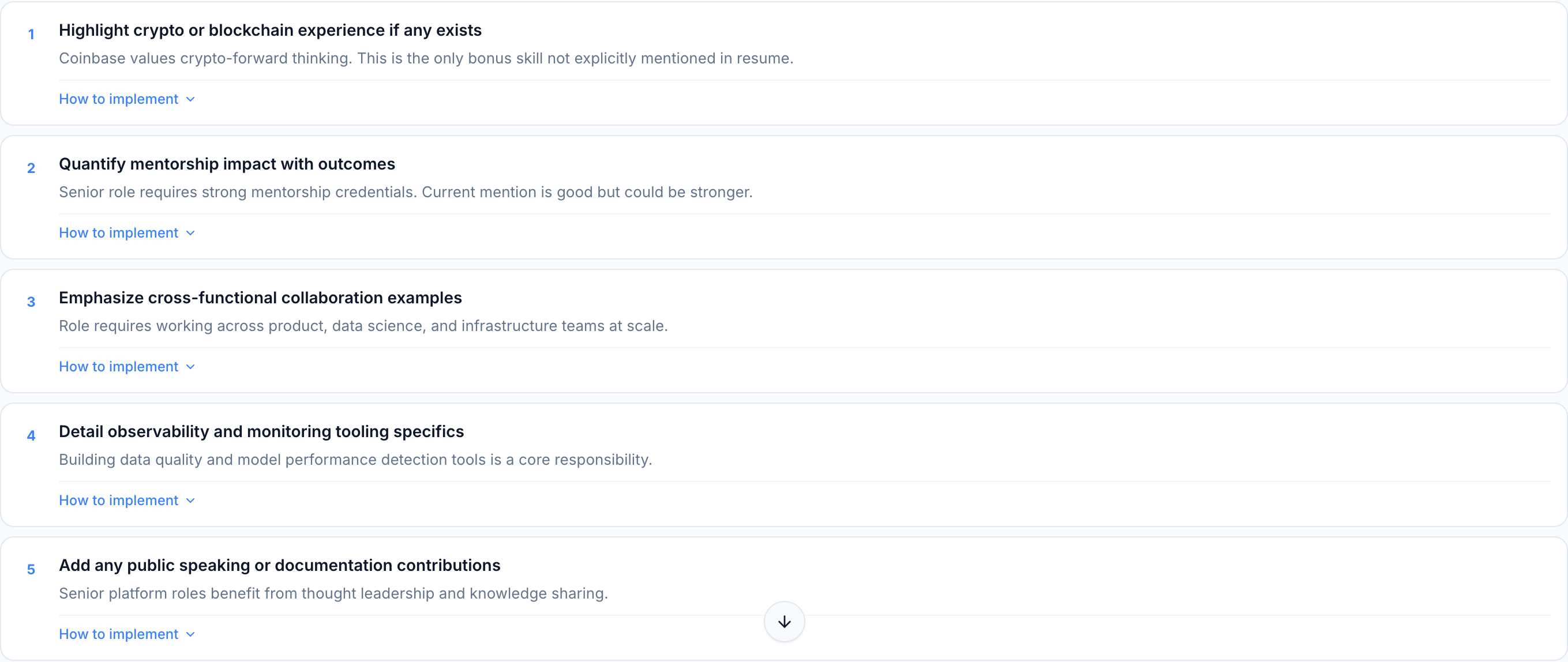Expand How to implement for cross-functional collaboration

tap(126, 367)
